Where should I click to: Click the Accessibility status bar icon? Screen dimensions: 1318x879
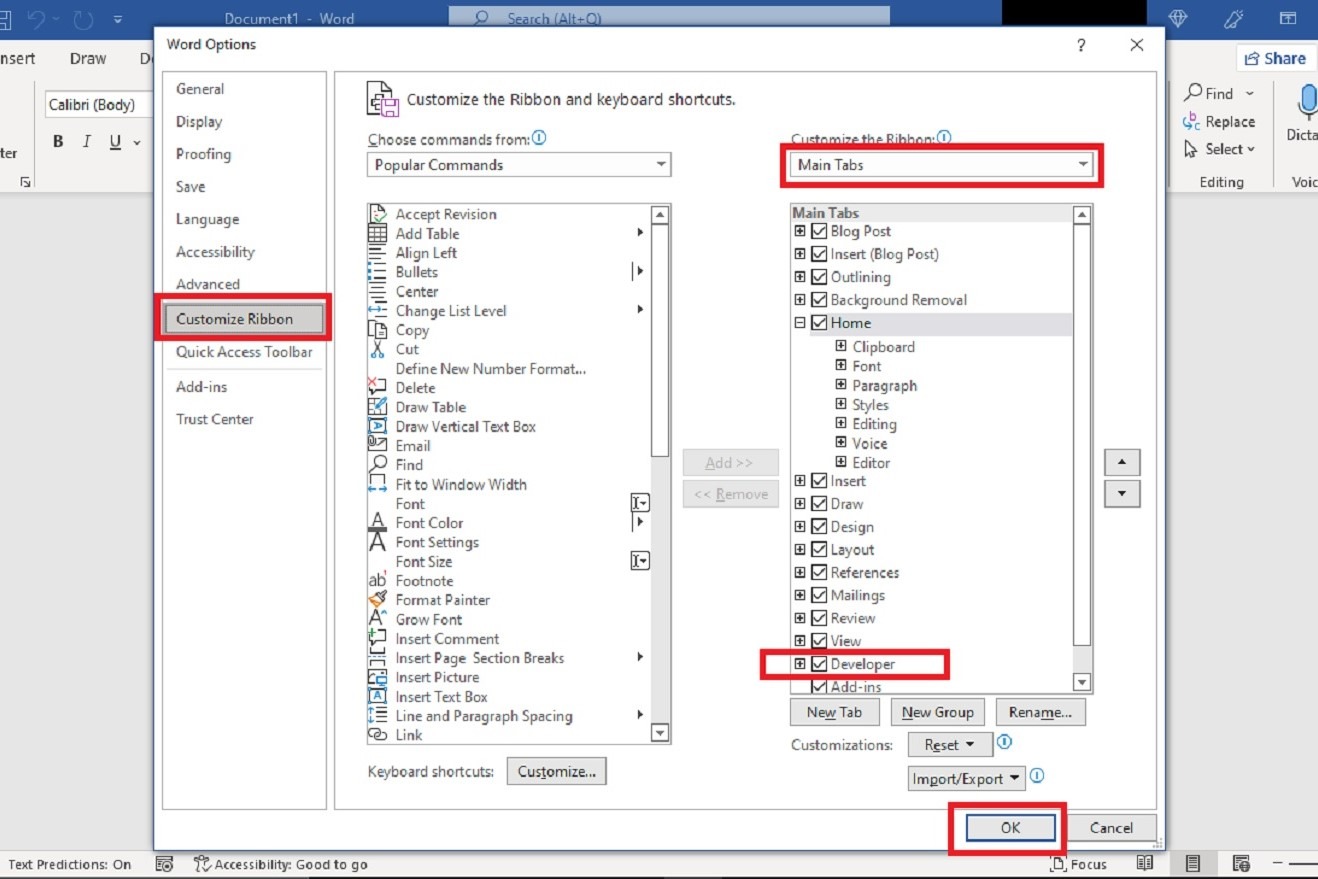(203, 864)
